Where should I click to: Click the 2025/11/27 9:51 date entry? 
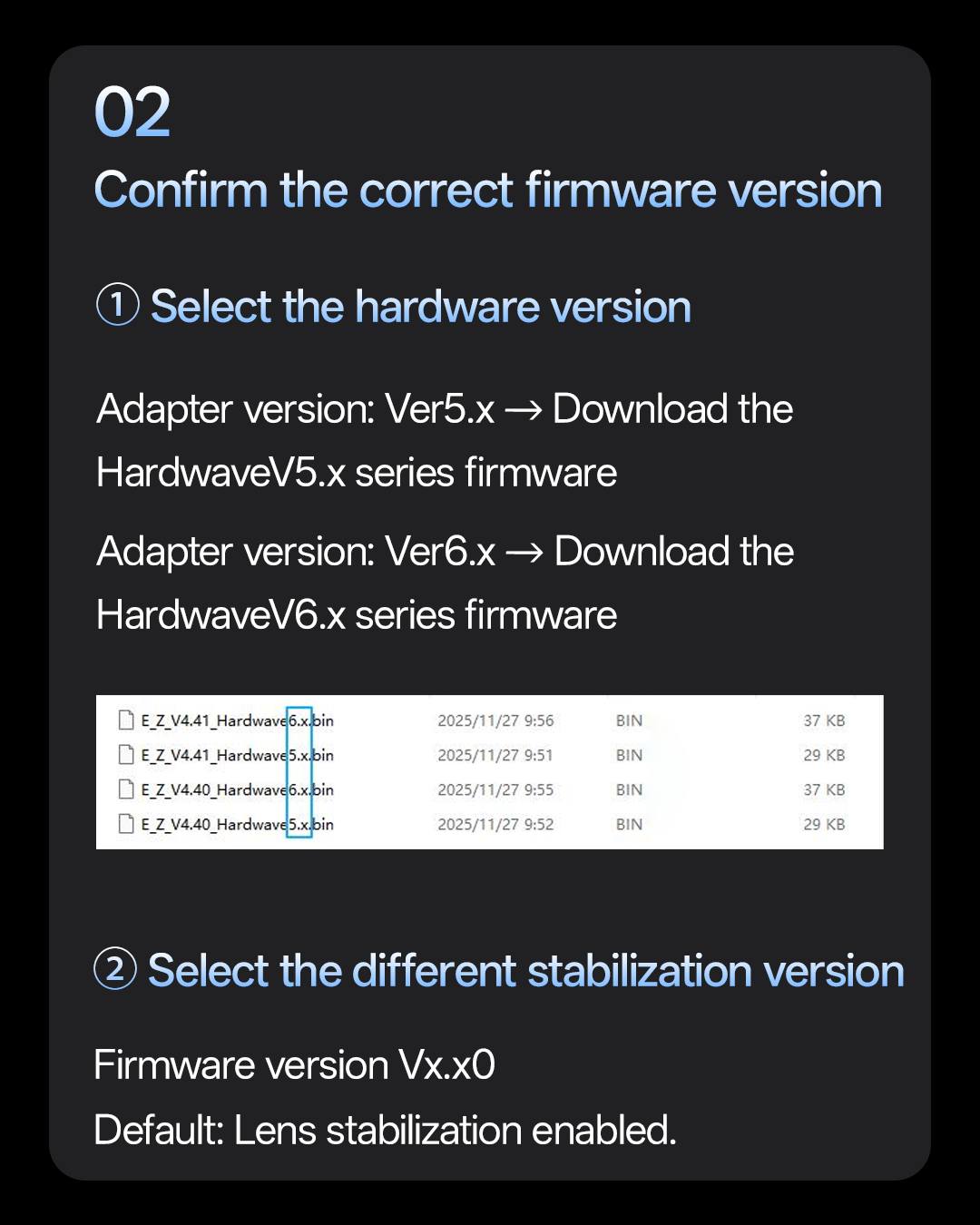(x=495, y=755)
